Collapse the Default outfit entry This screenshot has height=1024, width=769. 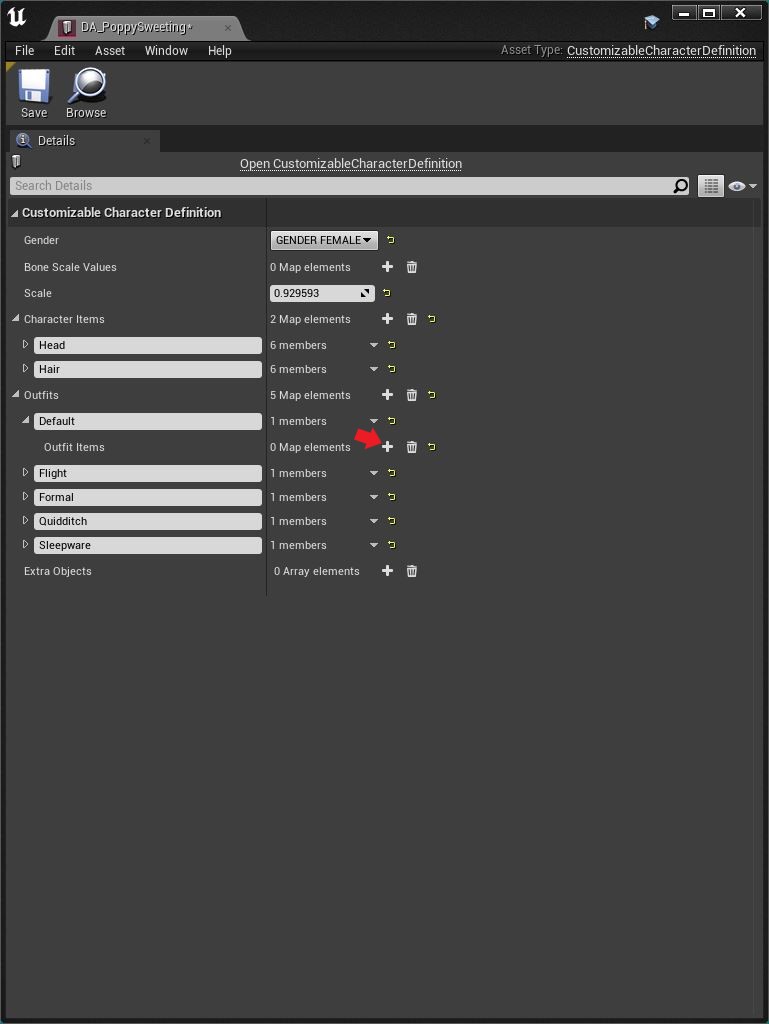(x=25, y=420)
